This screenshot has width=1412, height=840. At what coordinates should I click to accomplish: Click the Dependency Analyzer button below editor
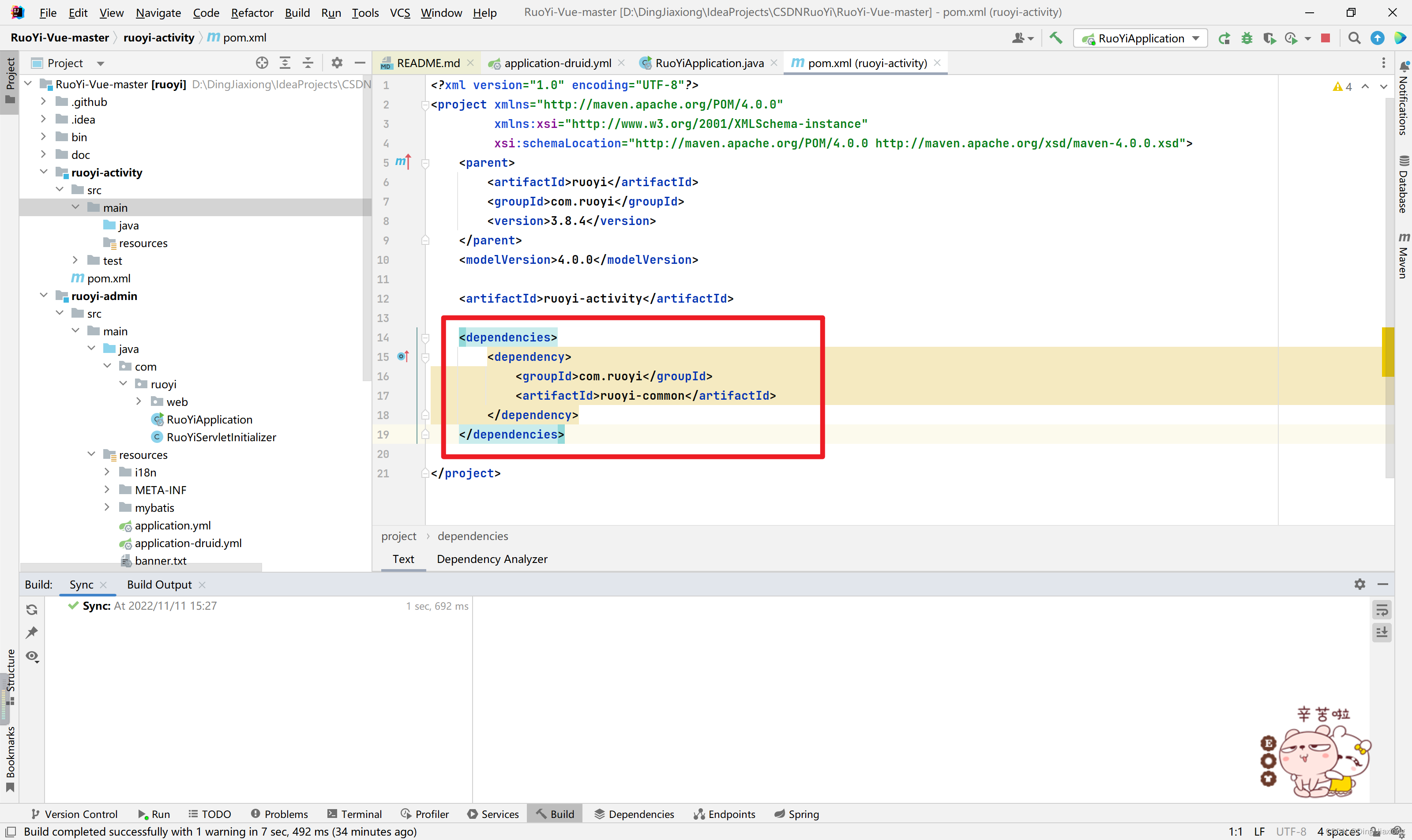click(x=492, y=558)
